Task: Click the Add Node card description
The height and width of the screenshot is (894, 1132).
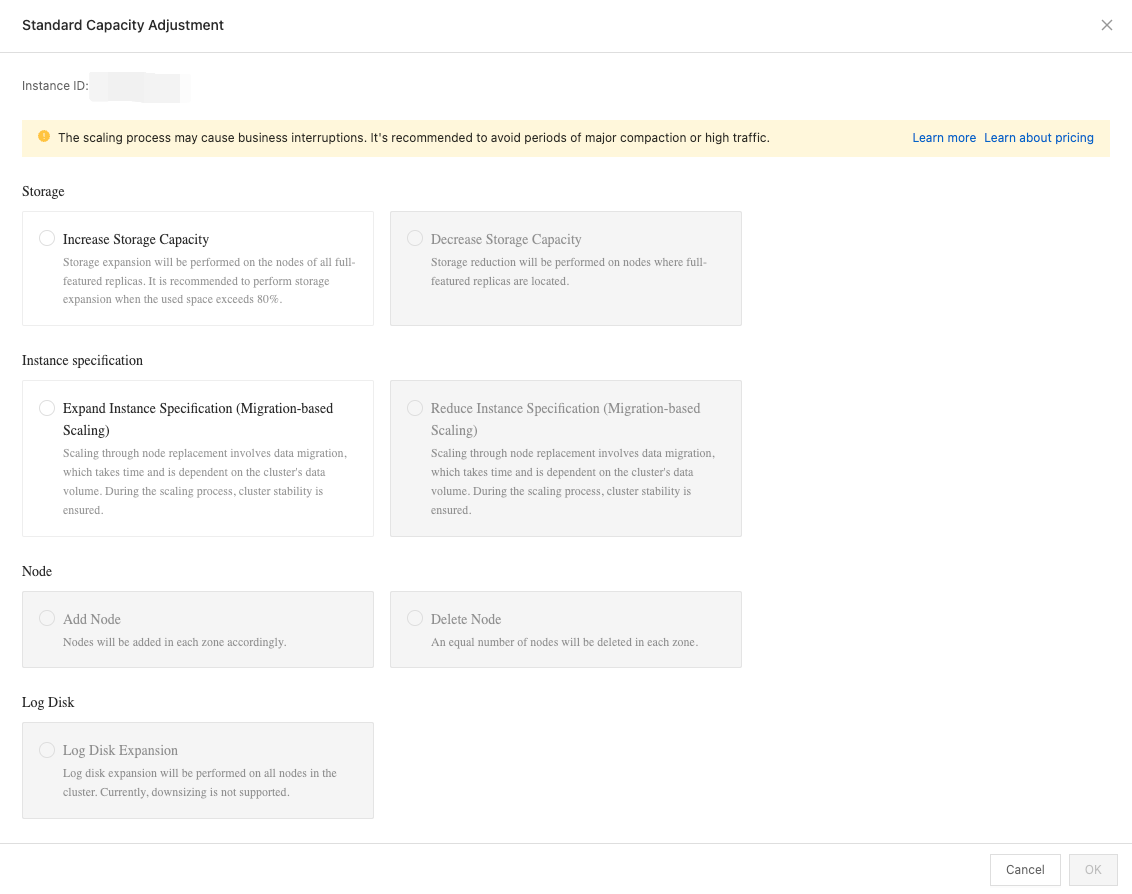Action: 174,642
